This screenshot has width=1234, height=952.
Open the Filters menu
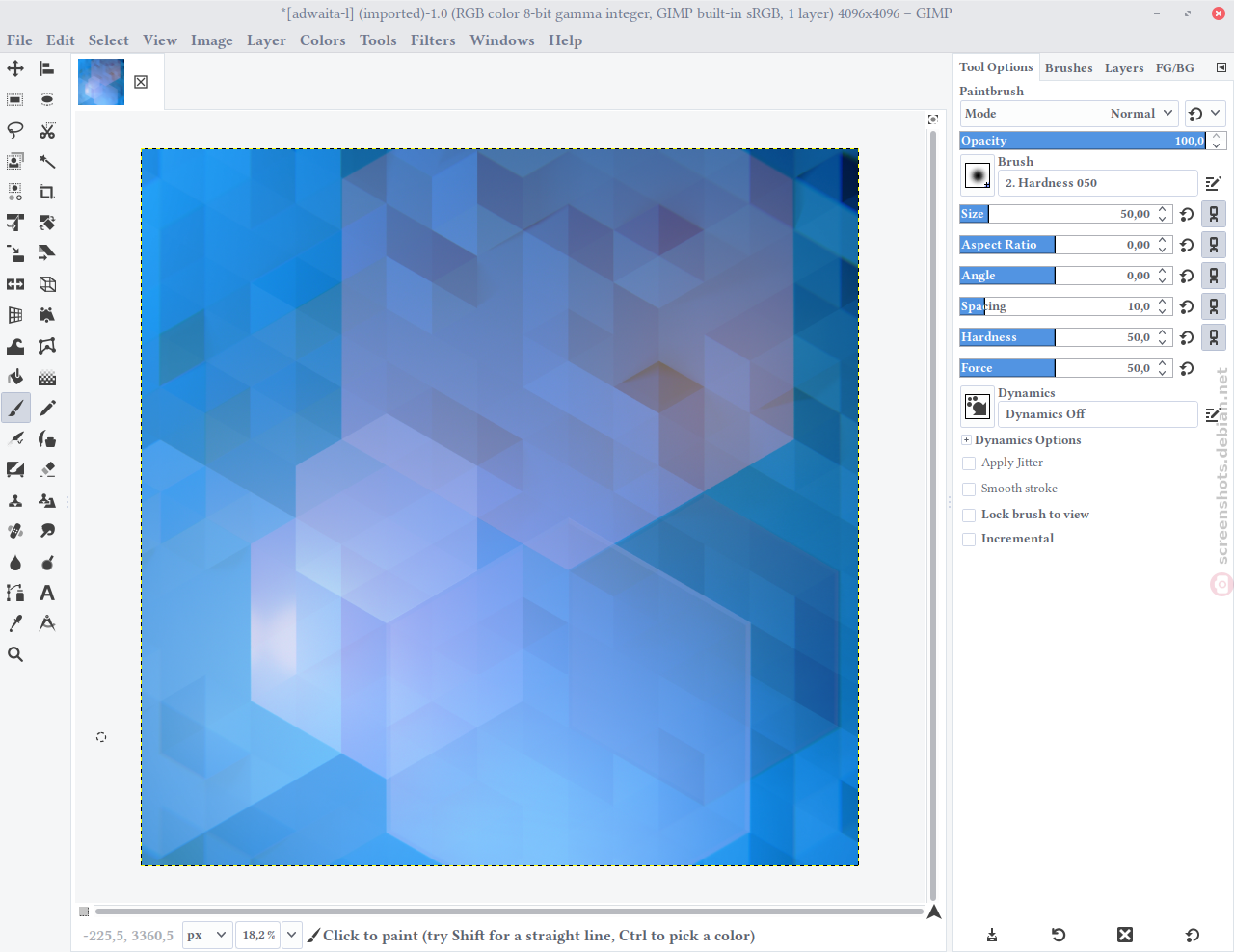[x=433, y=40]
